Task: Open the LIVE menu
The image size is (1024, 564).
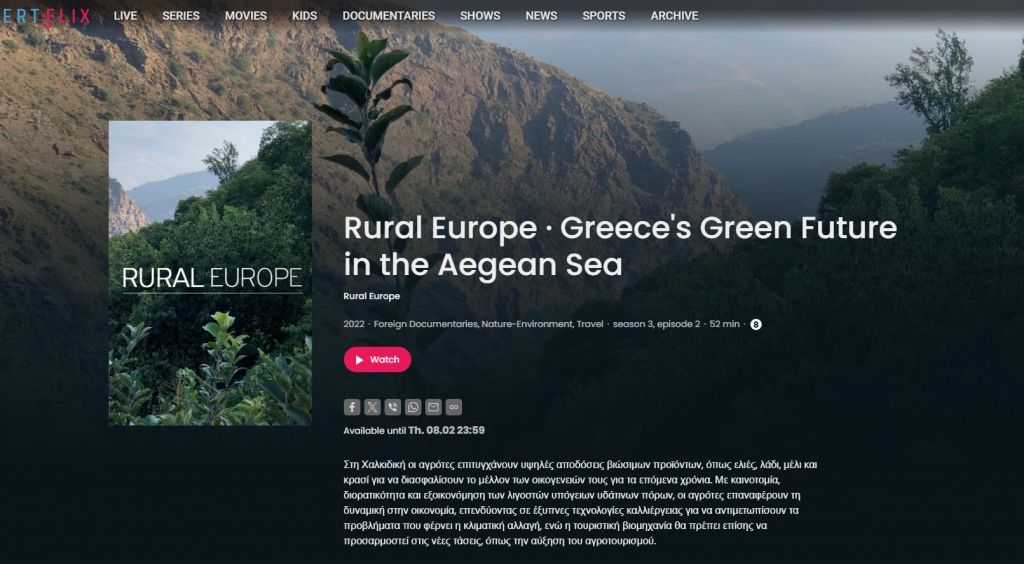Action: pos(125,16)
